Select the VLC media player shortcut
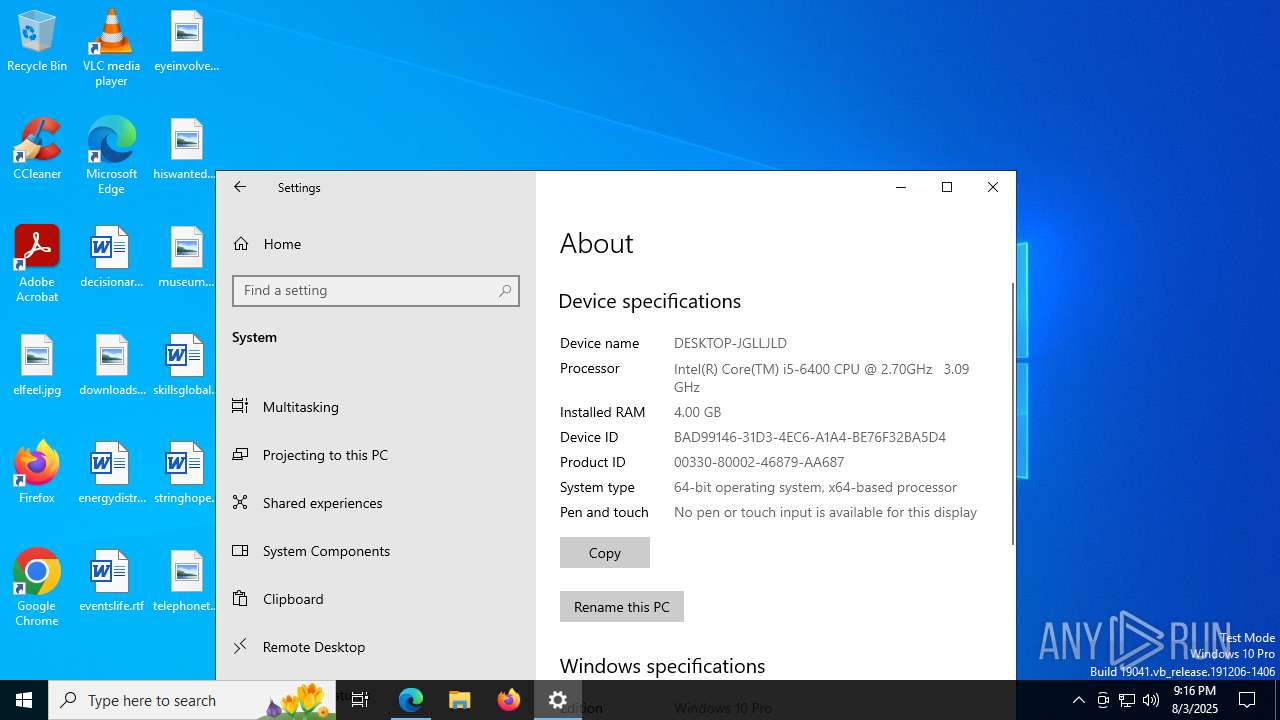Screen dimensions: 1280x720 111,47
